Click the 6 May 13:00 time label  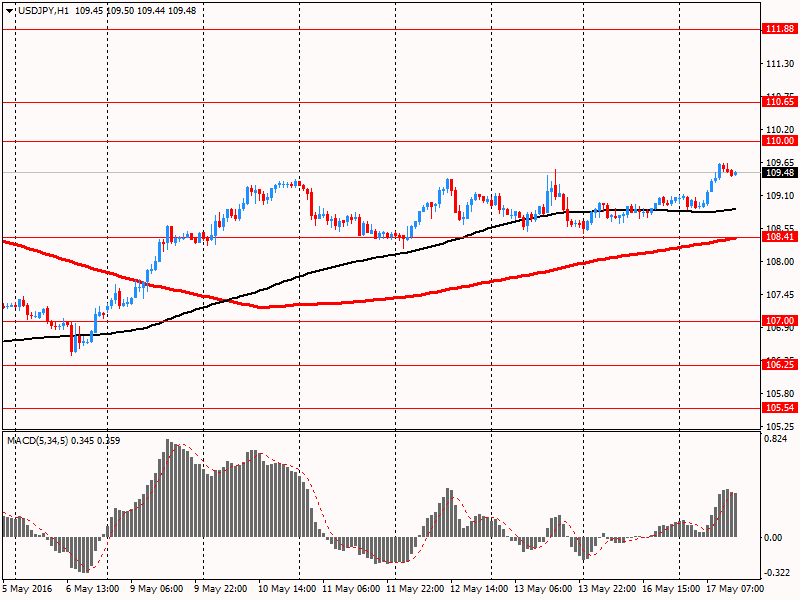click(x=92, y=589)
